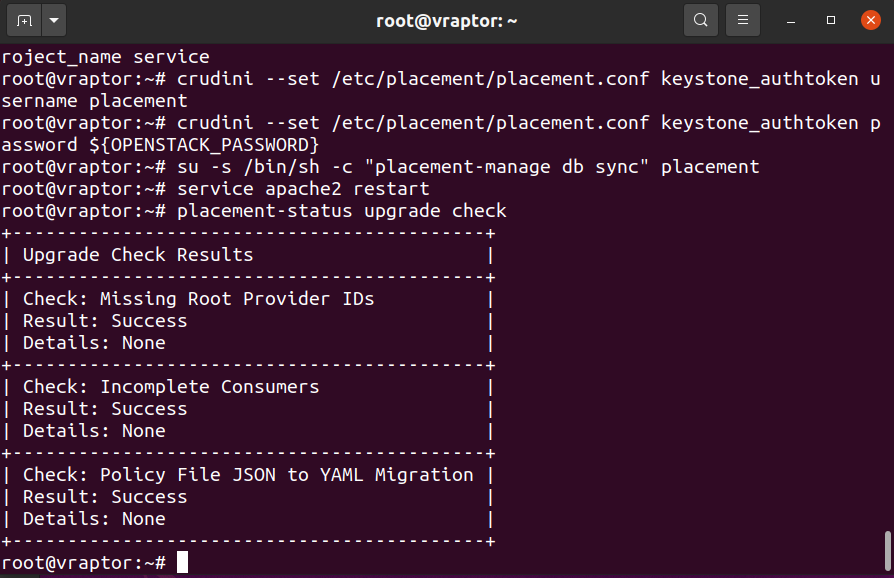The height and width of the screenshot is (578, 894).
Task: Open a new terminal tab
Action: pos(24,21)
